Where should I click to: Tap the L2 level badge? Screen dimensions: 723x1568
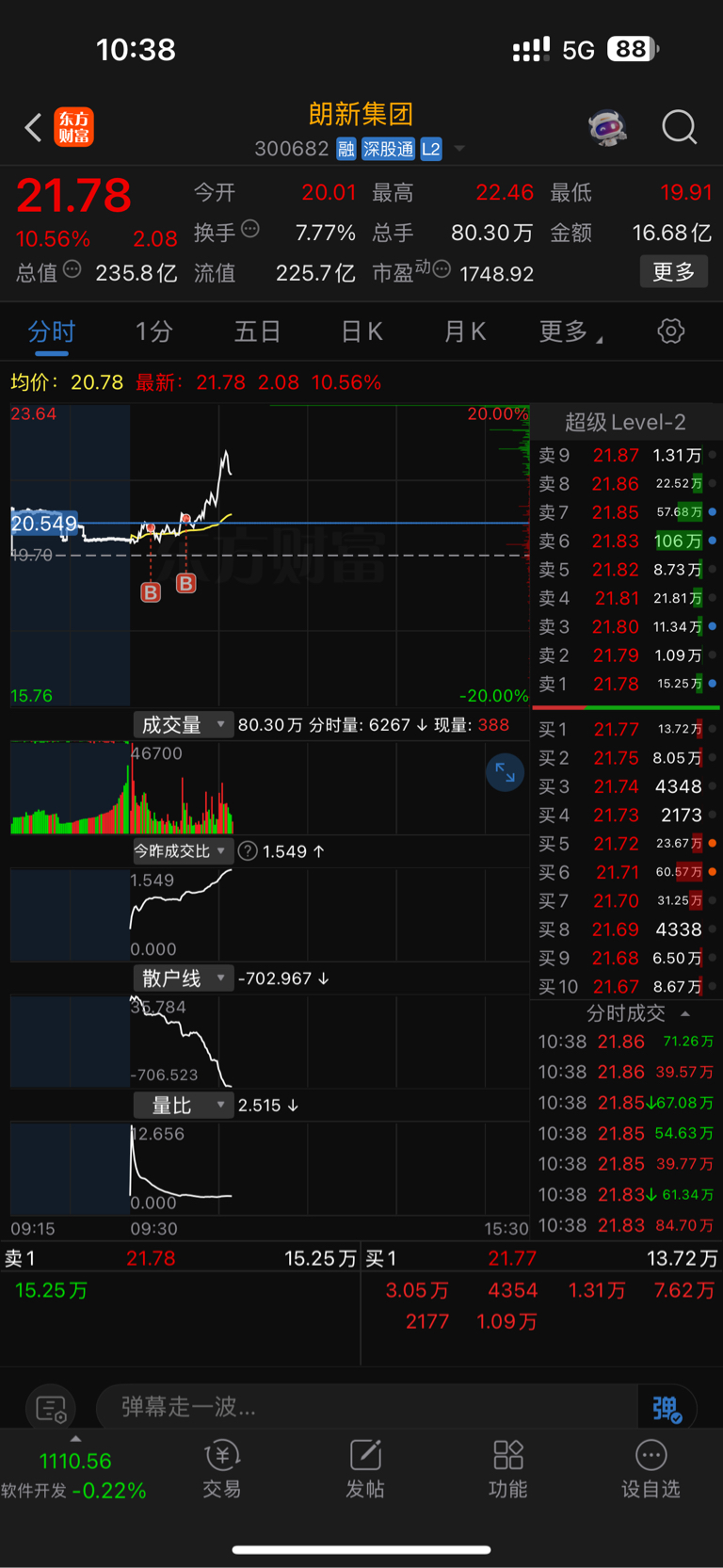coord(430,149)
